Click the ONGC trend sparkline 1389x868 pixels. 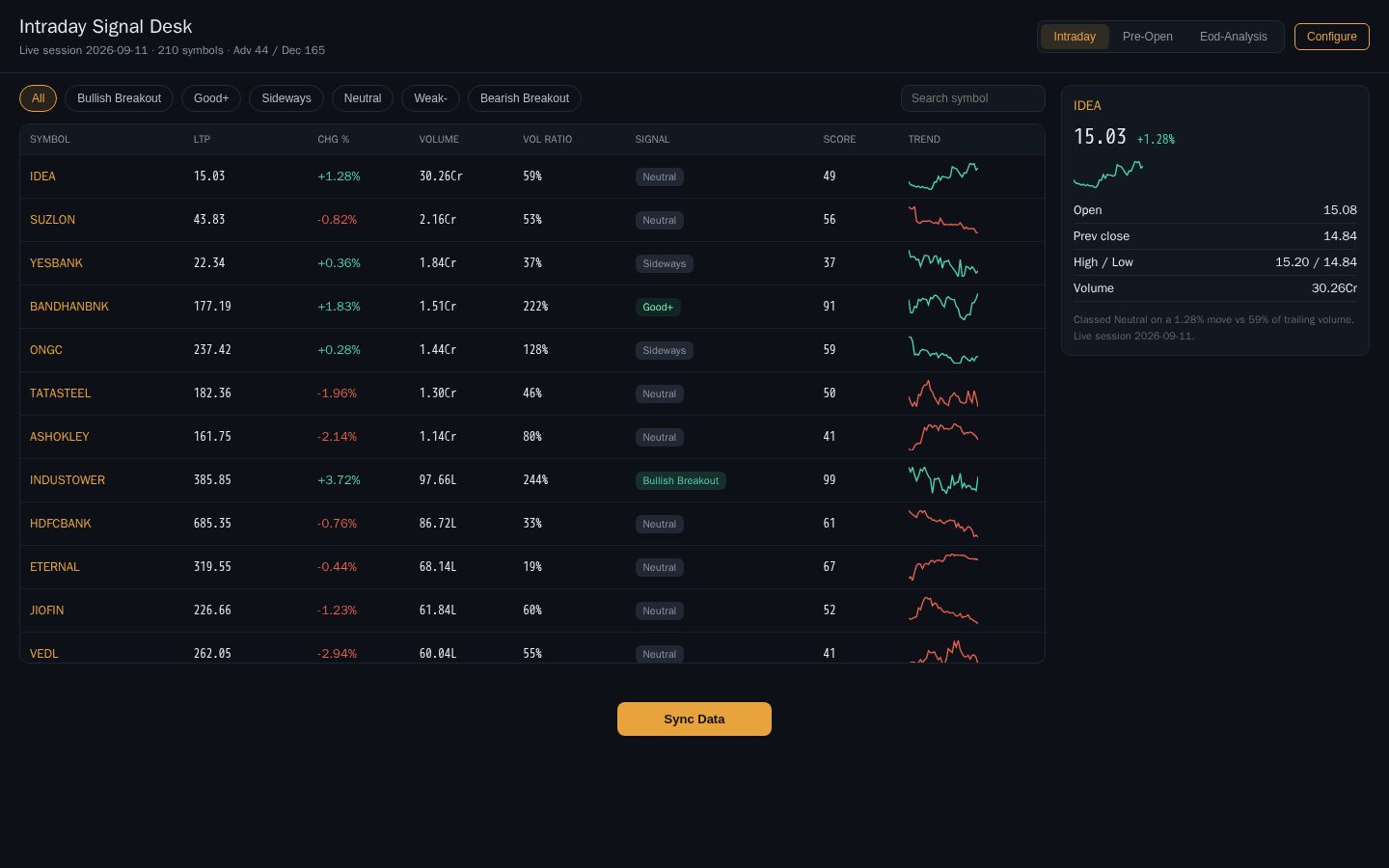[x=943, y=350]
